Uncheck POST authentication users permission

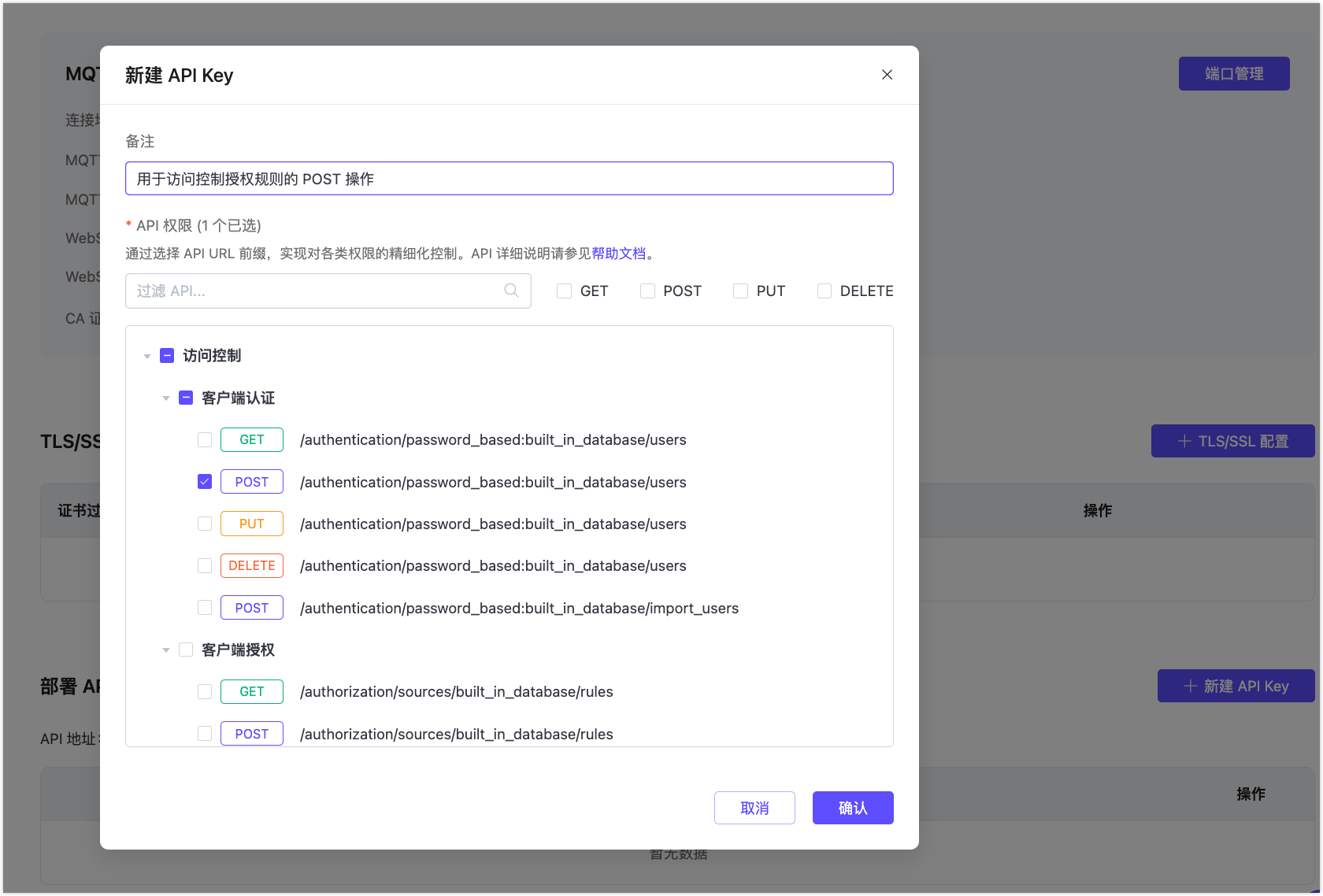205,482
